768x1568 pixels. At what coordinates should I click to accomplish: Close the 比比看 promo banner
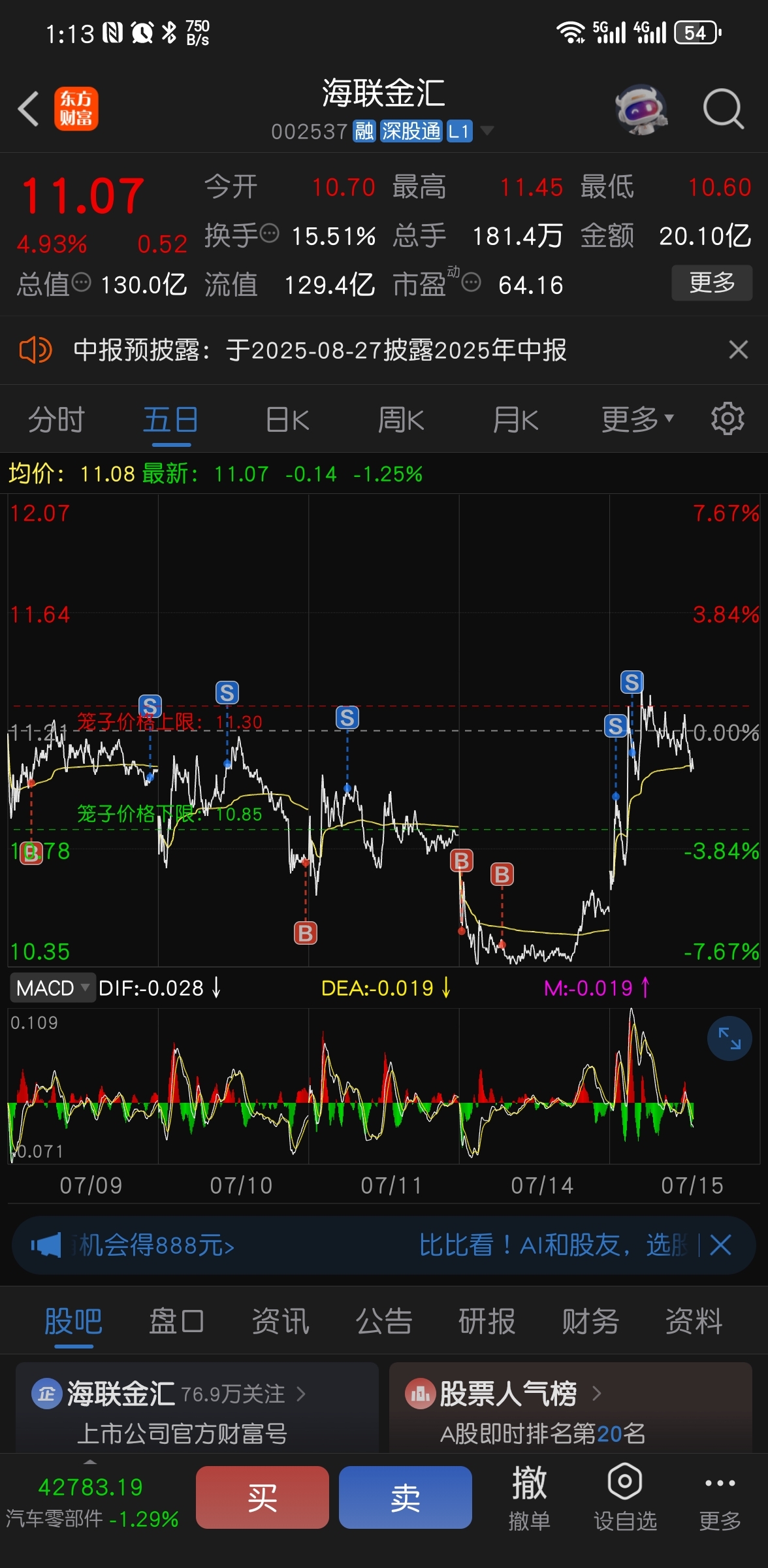(x=720, y=1245)
